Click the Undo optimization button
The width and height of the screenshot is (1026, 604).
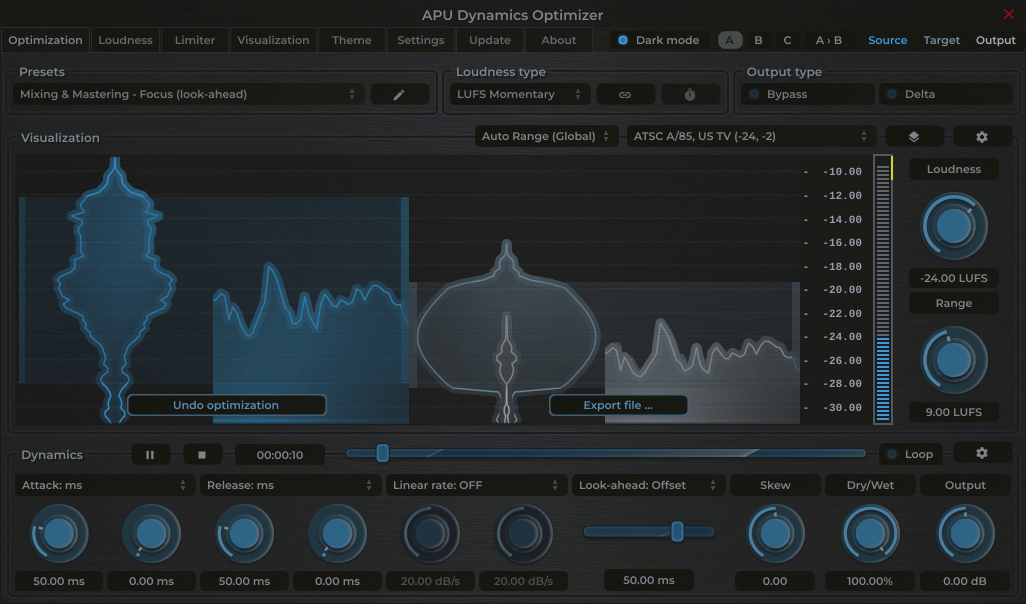pyautogui.click(x=226, y=404)
